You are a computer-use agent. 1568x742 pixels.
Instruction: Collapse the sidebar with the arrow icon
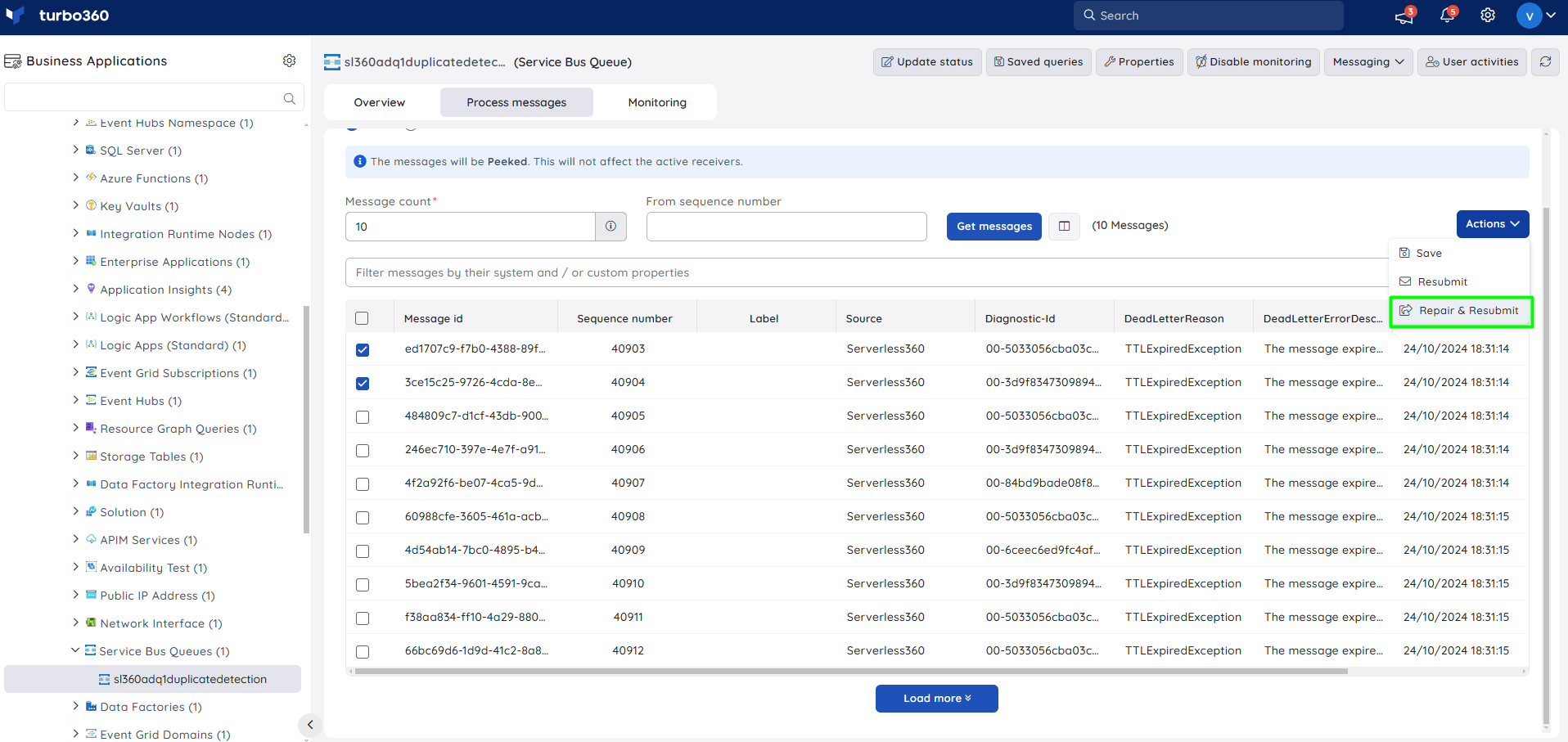(309, 725)
